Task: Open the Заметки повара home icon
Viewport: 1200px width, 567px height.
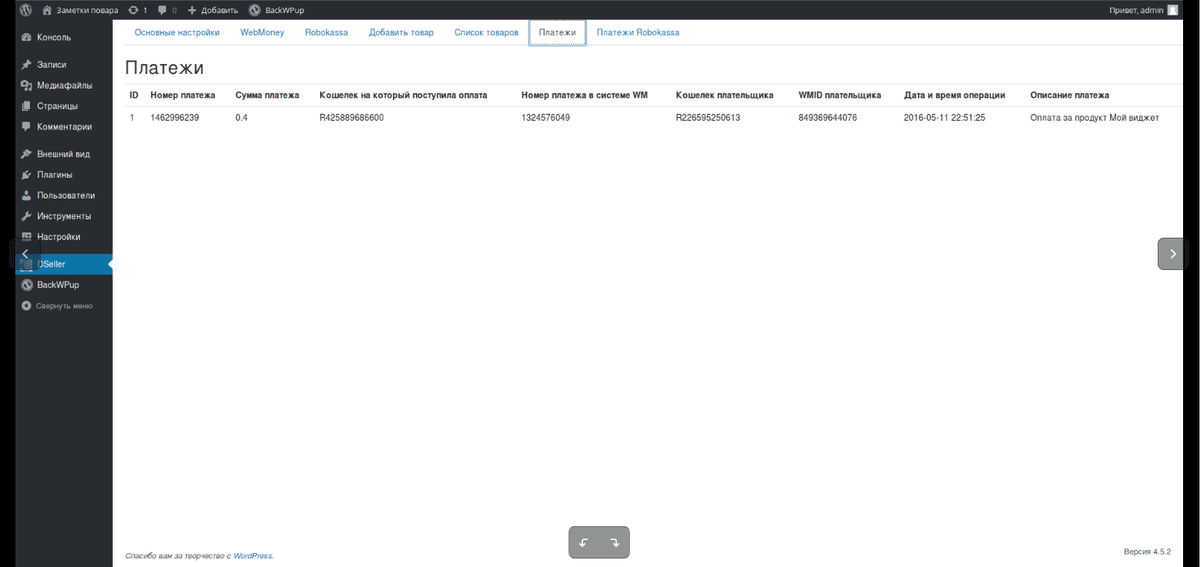Action: 46,10
